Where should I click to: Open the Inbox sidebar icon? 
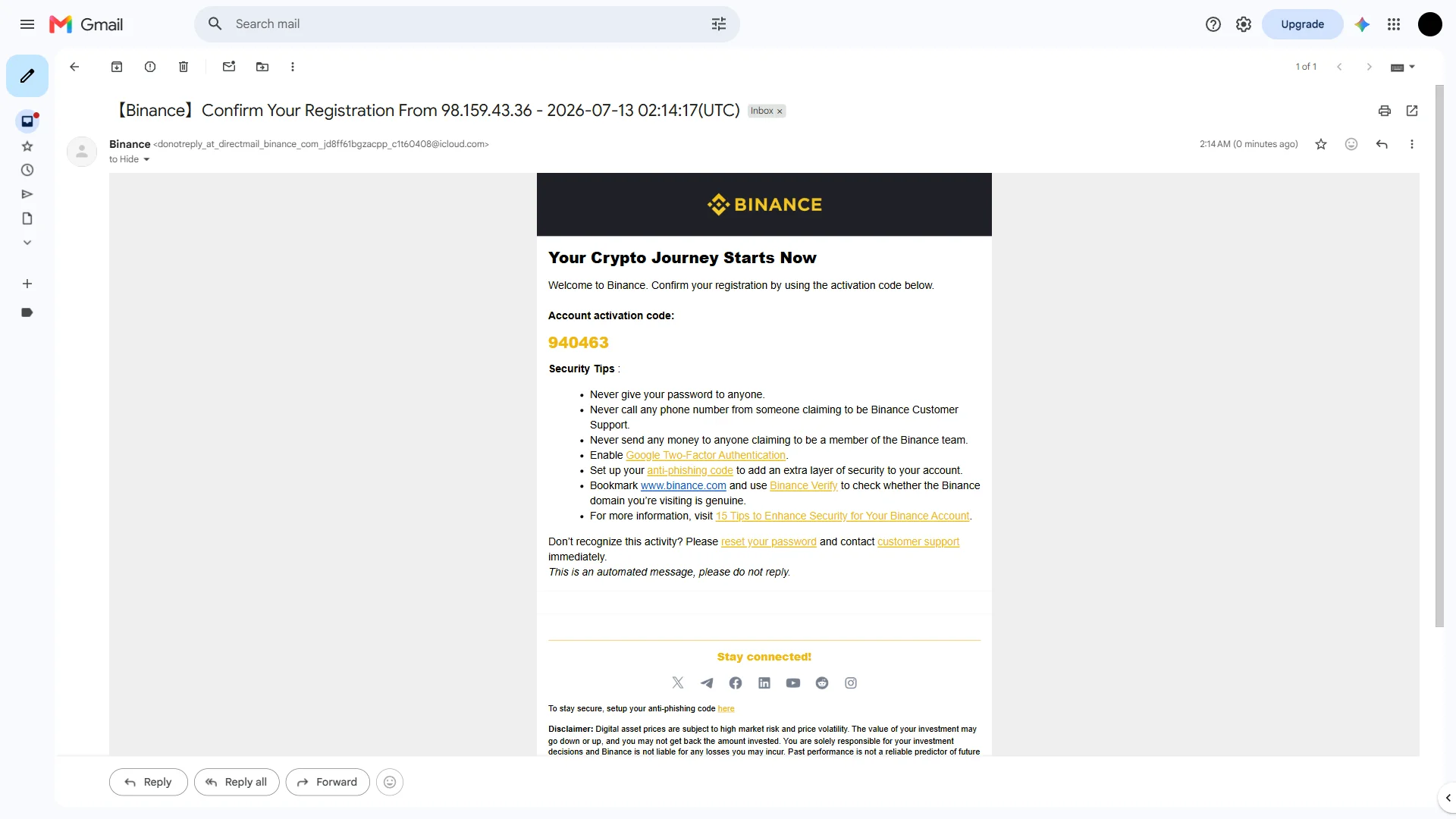pos(27,121)
